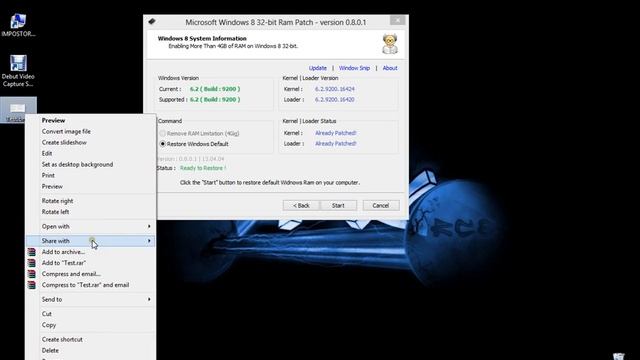
Task: Click the Loader version 6.2.9200.16420 value
Action: [x=335, y=100]
